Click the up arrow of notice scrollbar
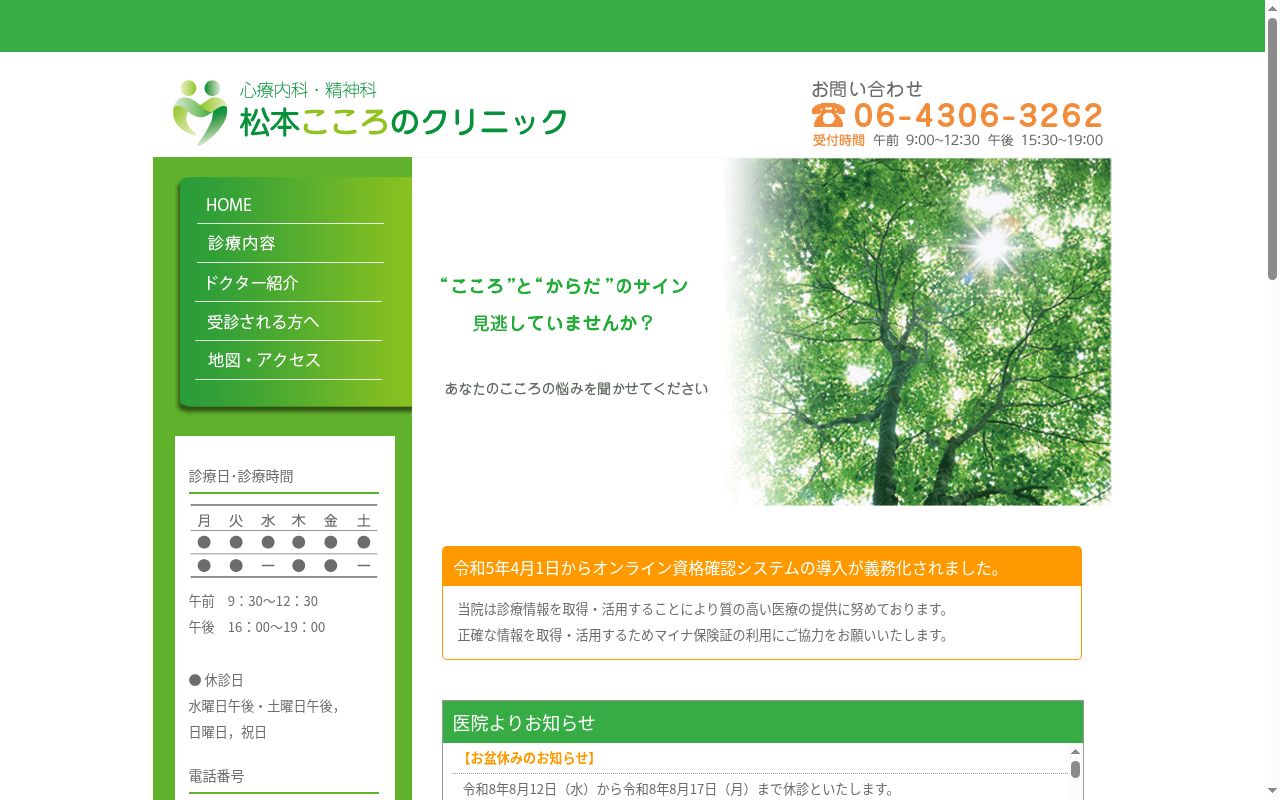 click(x=1075, y=751)
